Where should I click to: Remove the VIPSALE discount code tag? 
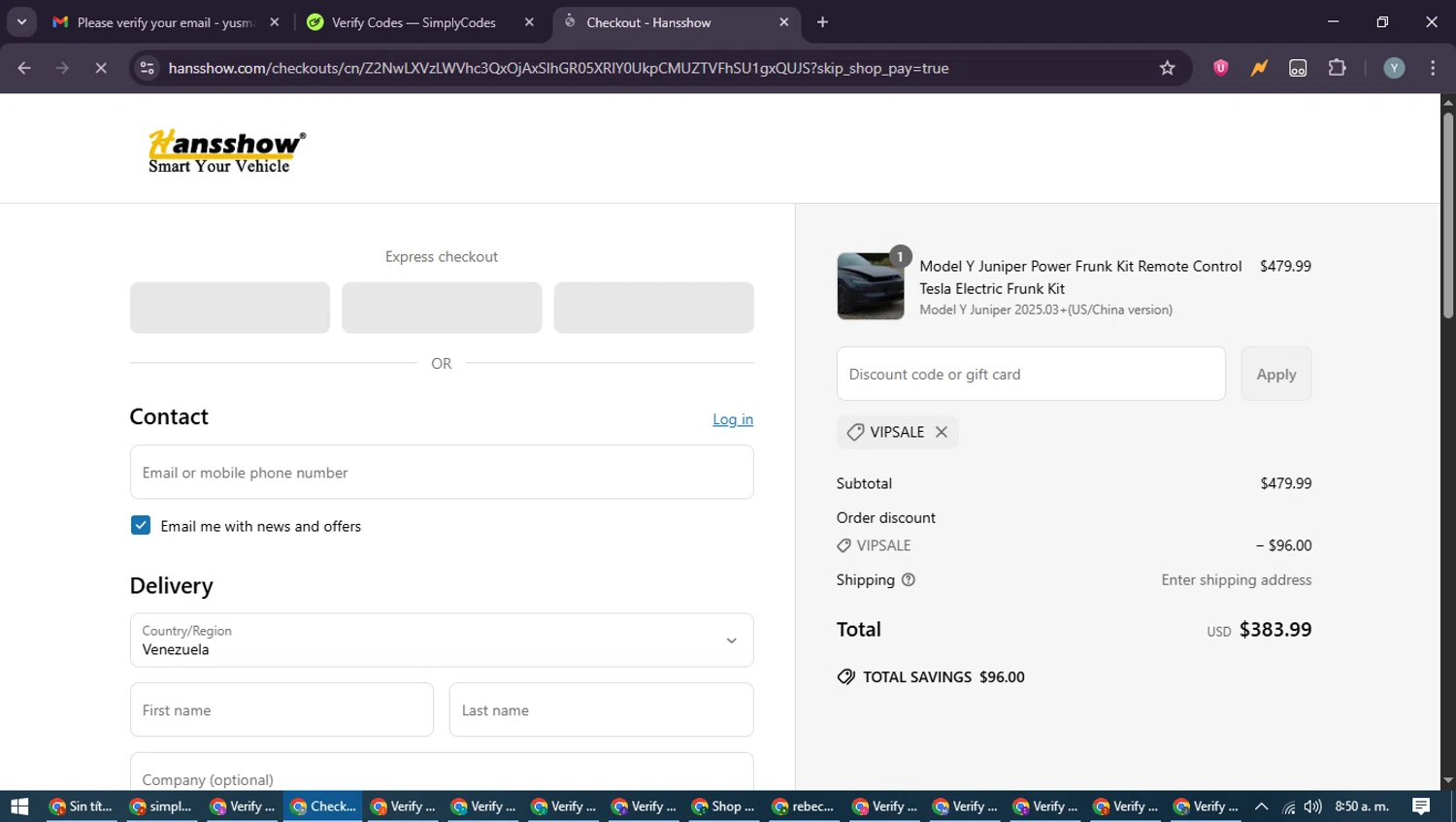[941, 432]
